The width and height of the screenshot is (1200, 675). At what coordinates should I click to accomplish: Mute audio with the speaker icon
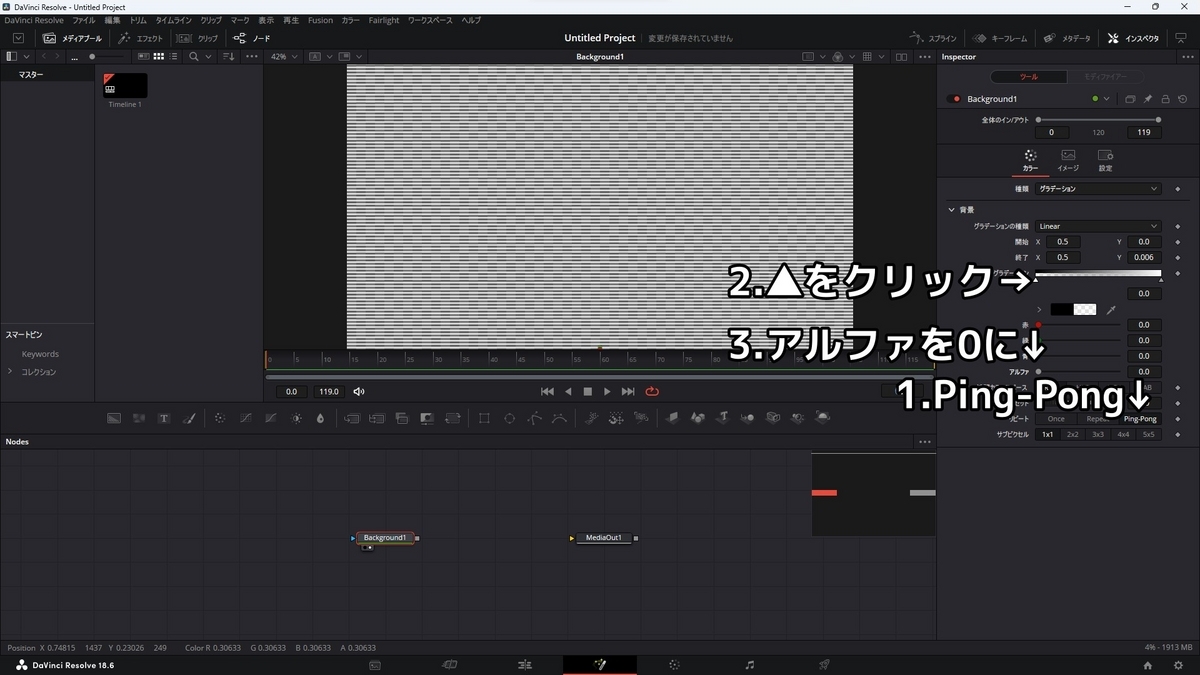click(x=359, y=391)
